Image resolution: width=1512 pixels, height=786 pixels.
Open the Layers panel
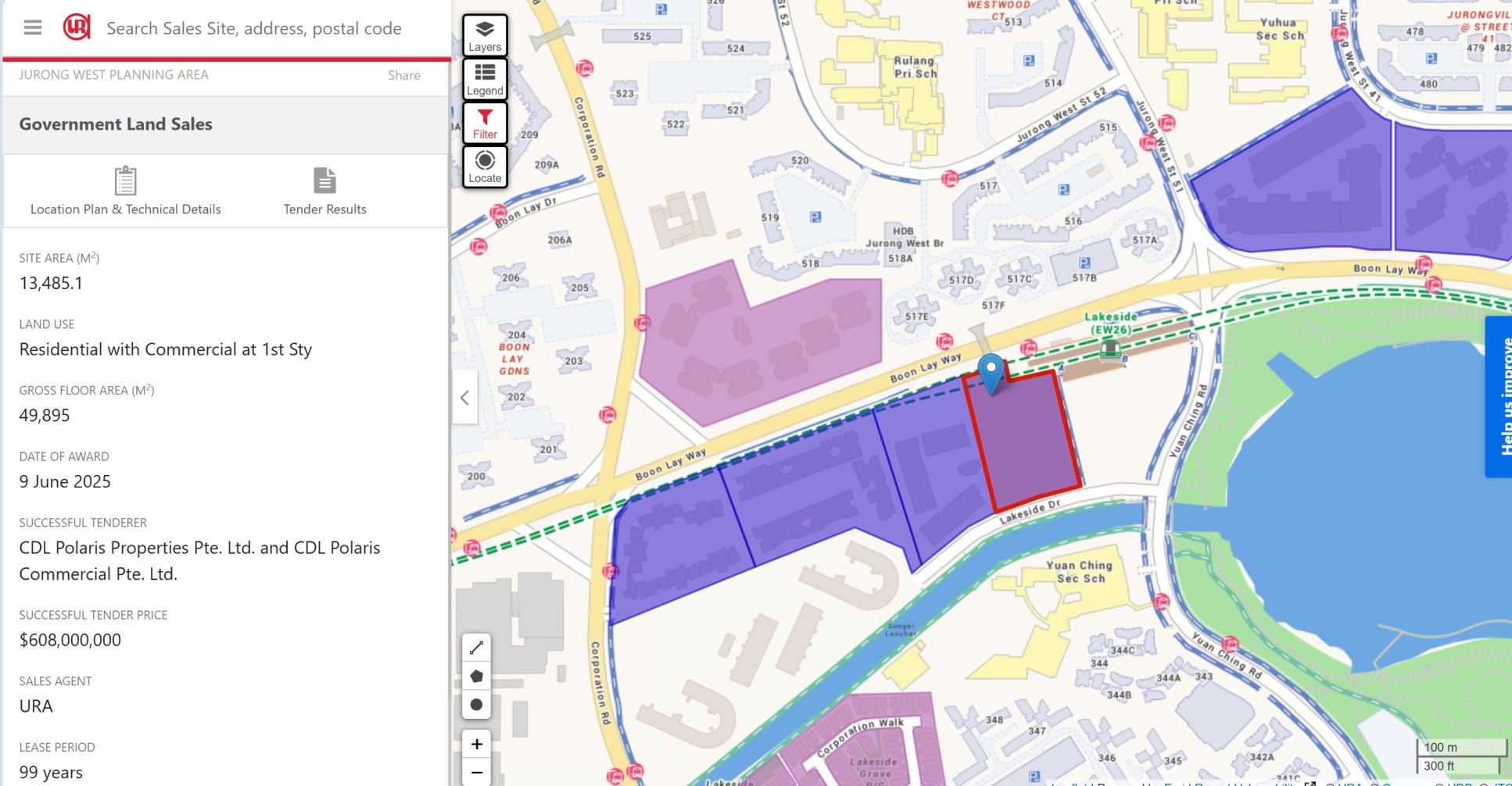click(485, 35)
